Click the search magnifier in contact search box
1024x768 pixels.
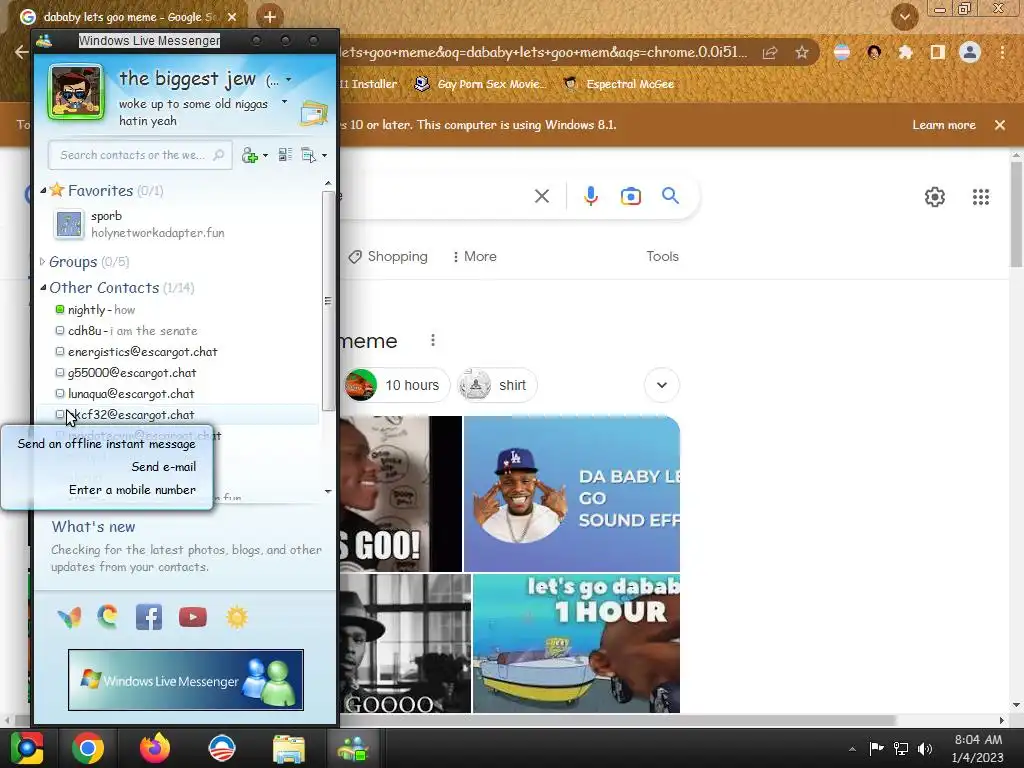(219, 155)
